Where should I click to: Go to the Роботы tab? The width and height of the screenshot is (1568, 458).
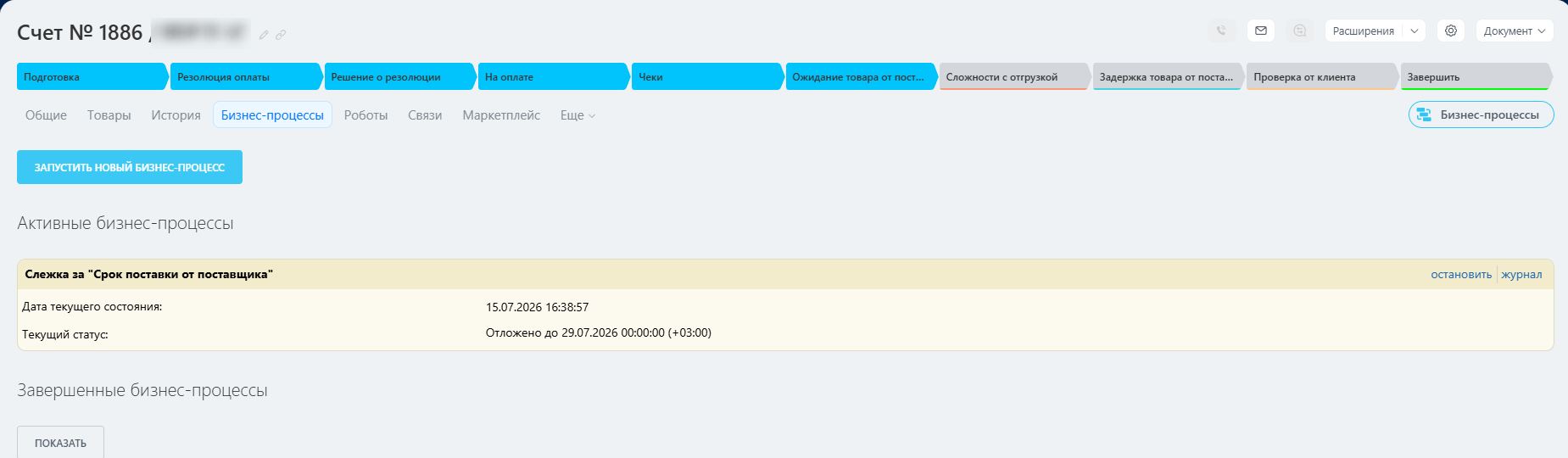(365, 115)
